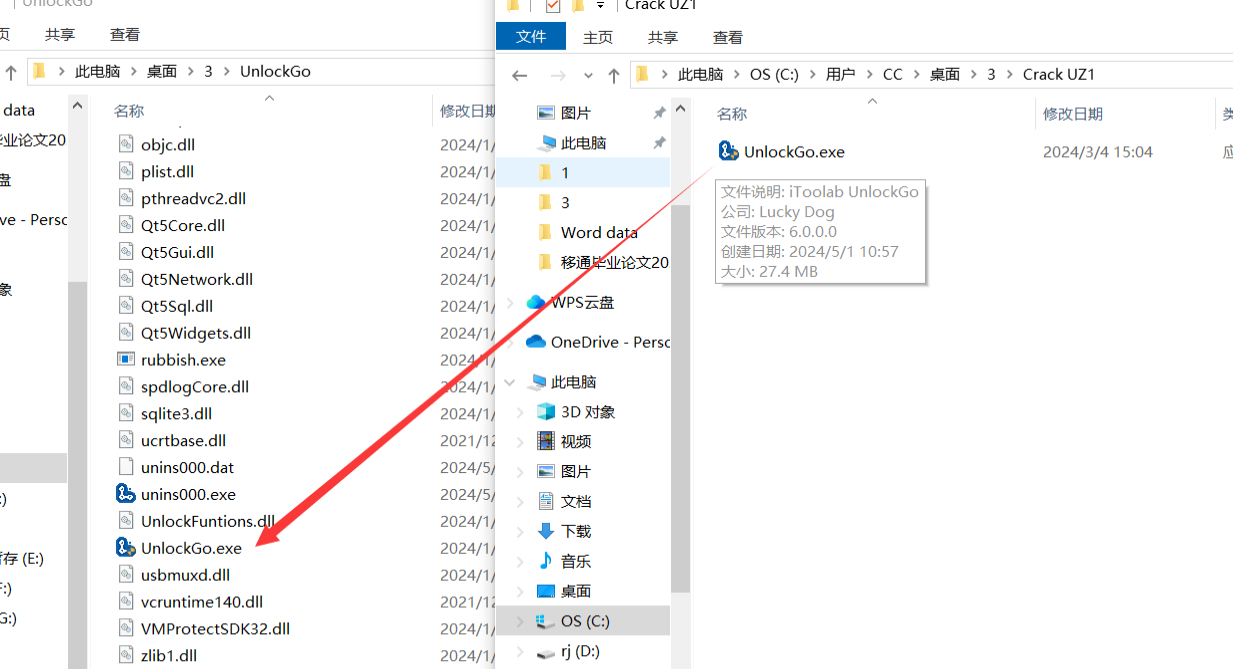
Task: Click unins000.exe icon in UnlockGo folder
Action: click(x=125, y=493)
